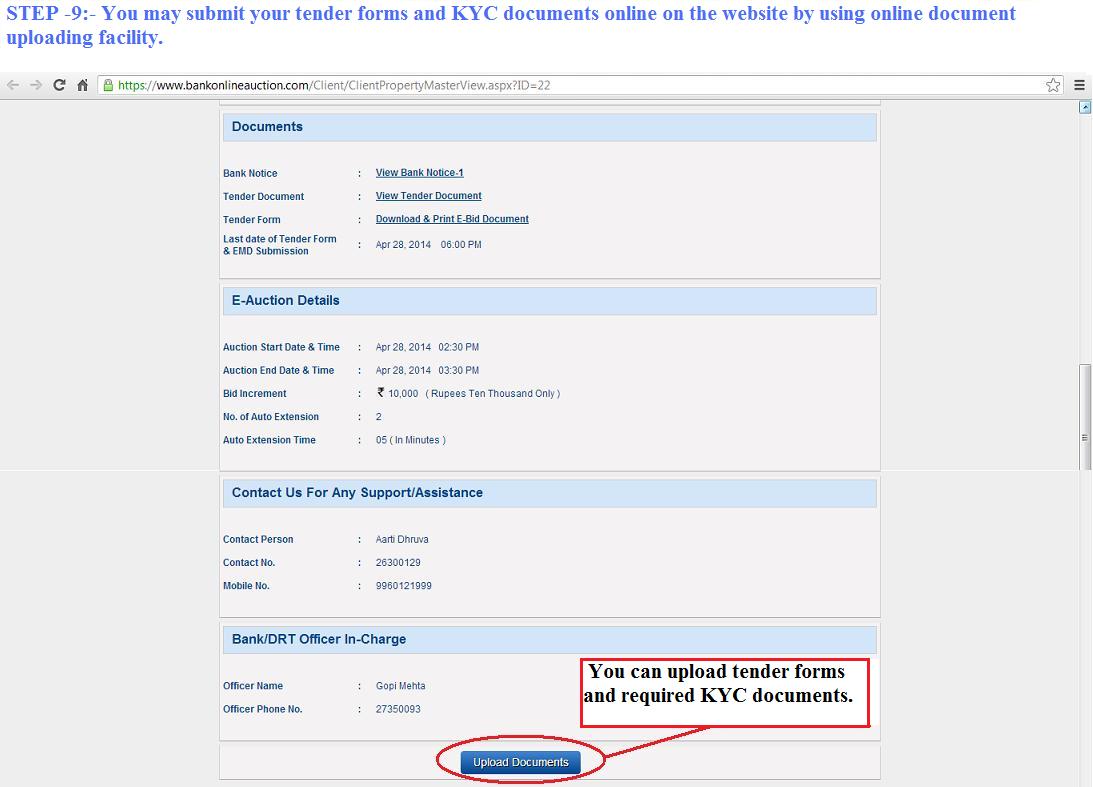Click bid increment value '10,000'
Image resolution: width=1093 pixels, height=787 pixels.
coord(403,394)
